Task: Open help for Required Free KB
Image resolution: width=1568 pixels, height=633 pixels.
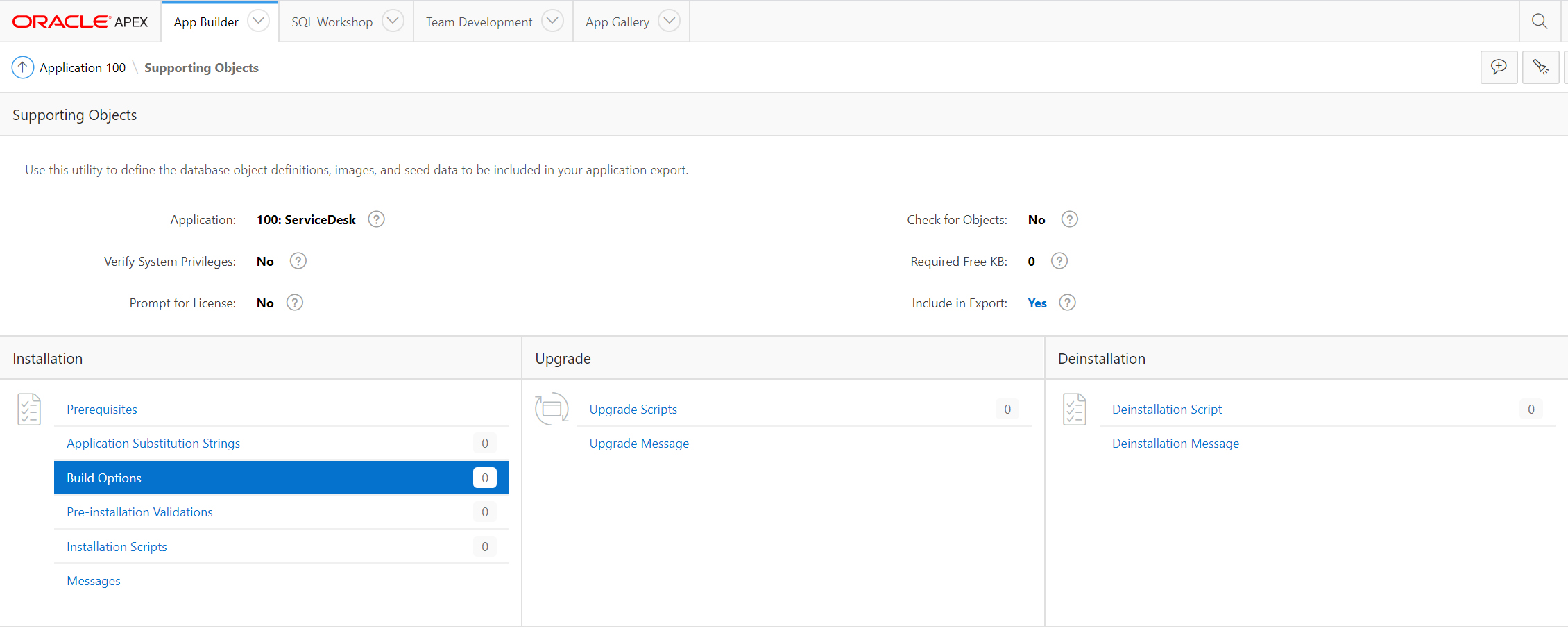Action: pyautogui.click(x=1059, y=261)
